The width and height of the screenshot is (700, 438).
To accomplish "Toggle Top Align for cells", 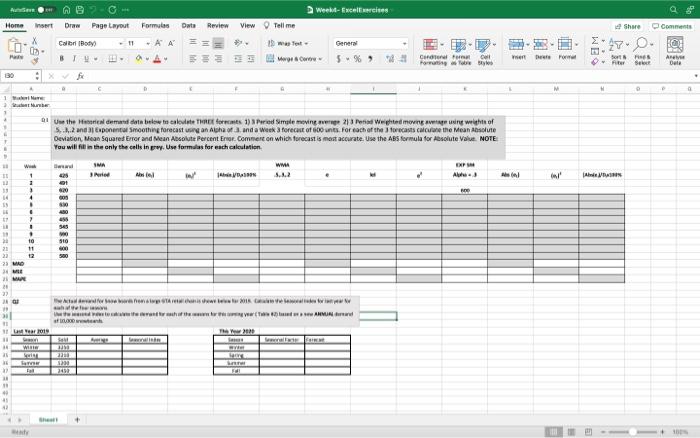I will [x=193, y=43].
